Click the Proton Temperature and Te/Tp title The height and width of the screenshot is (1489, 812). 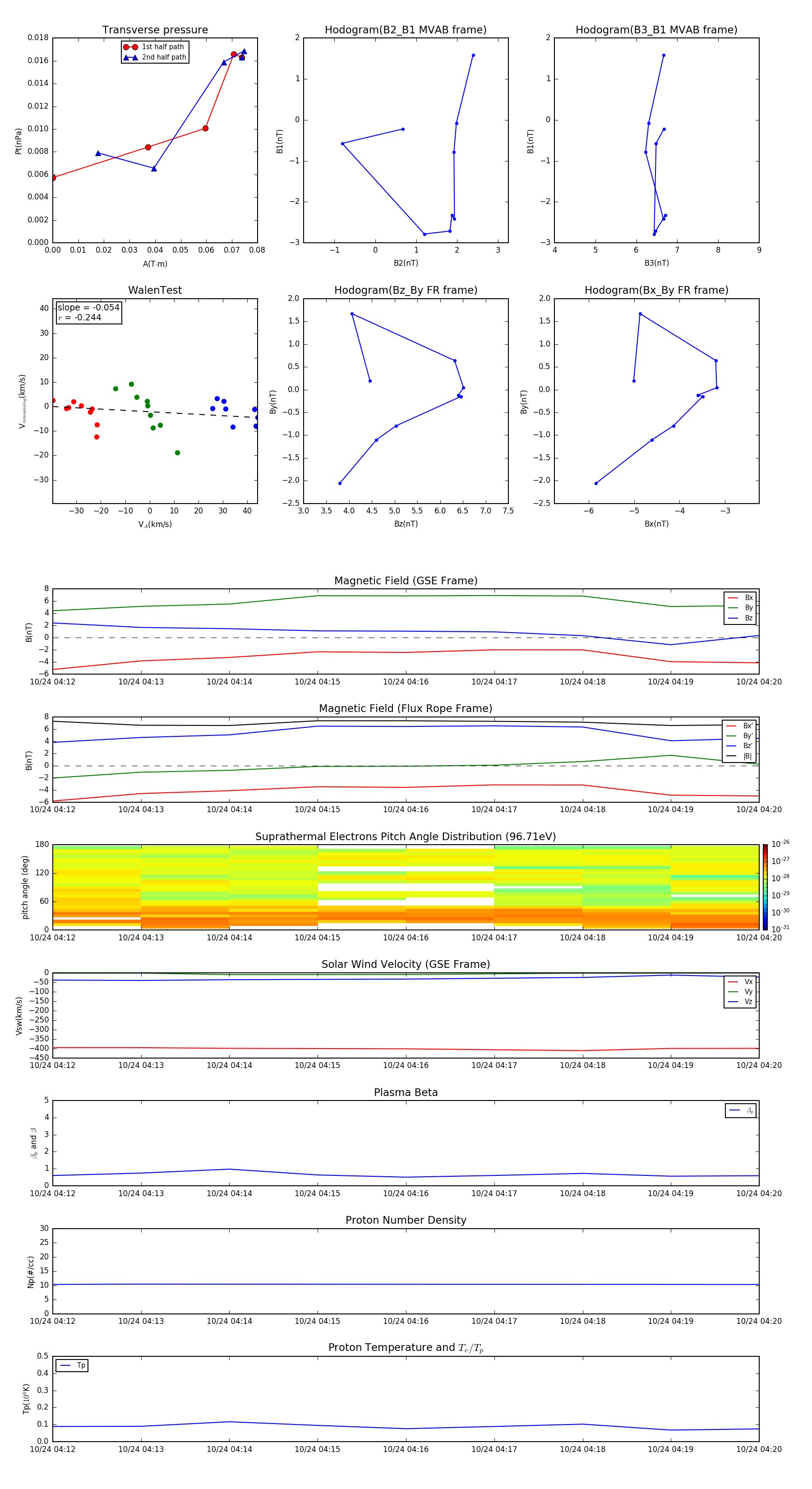coord(406,1348)
